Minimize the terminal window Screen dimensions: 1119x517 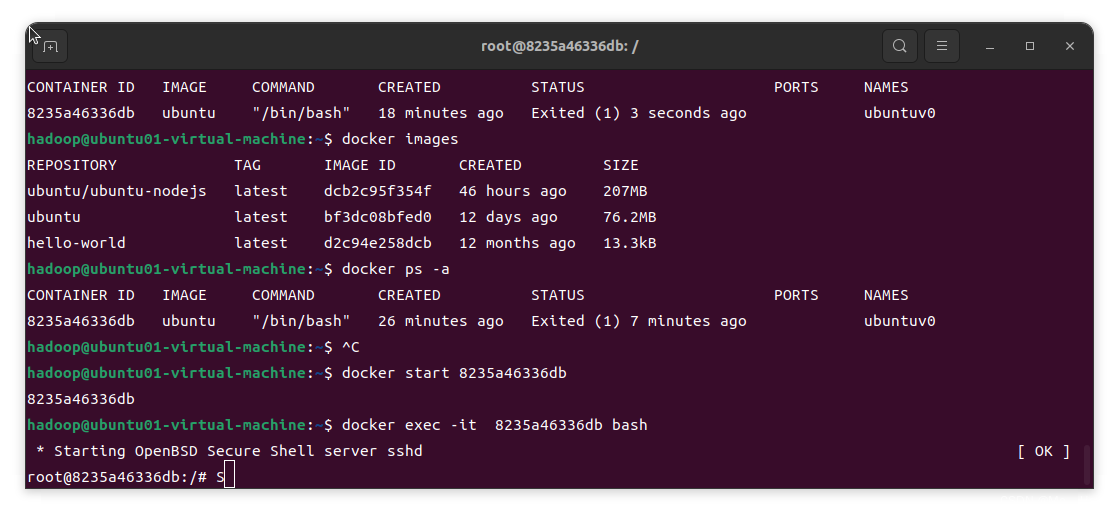click(x=990, y=46)
